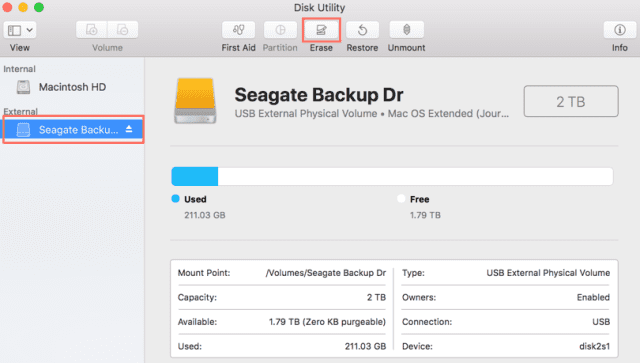Click the Used value 211.03 GB in table

365,346
